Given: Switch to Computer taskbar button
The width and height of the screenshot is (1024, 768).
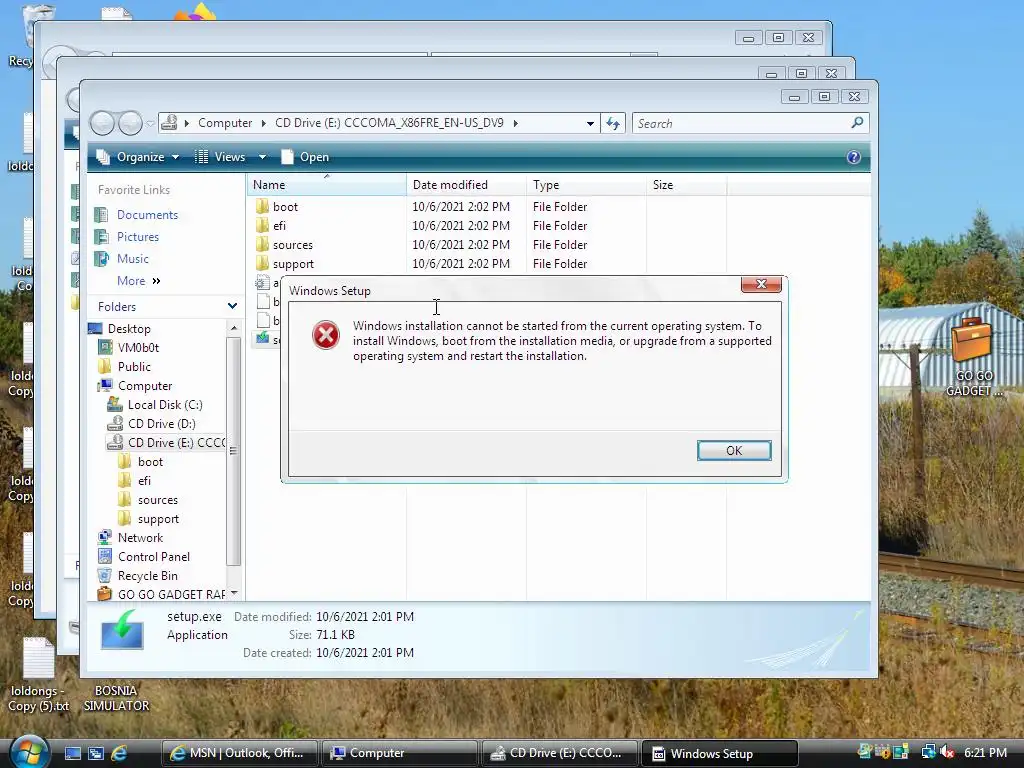Looking at the screenshot, I should coord(398,753).
